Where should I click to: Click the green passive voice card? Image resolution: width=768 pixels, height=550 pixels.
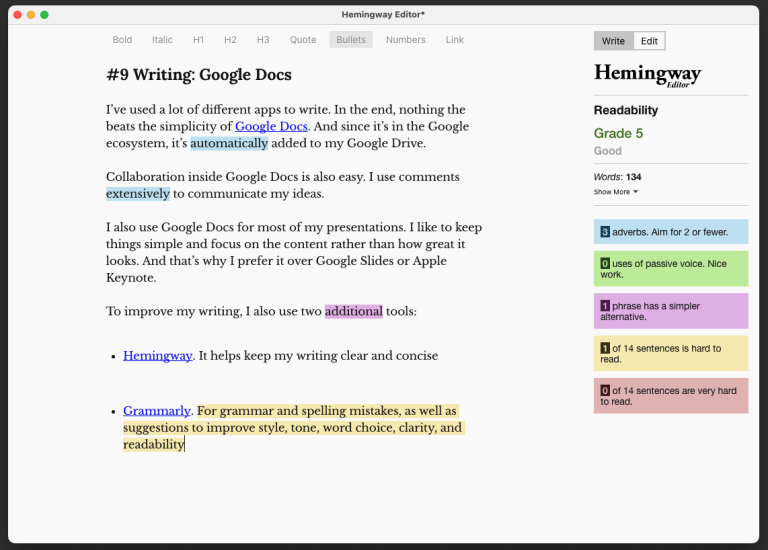671,269
